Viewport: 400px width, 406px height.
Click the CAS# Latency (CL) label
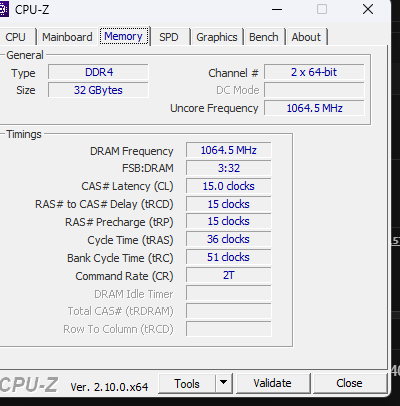click(127, 186)
